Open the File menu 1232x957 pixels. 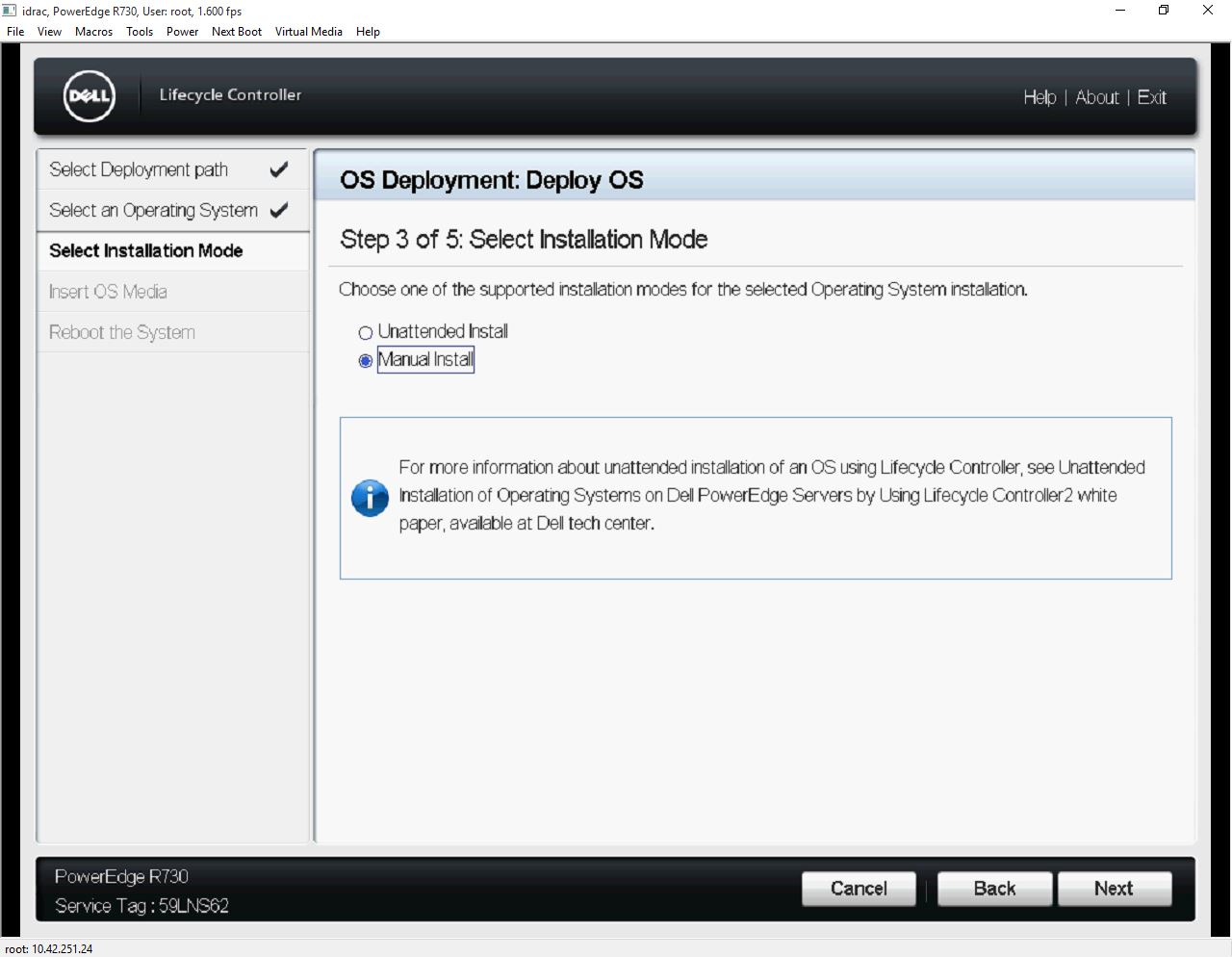click(15, 32)
